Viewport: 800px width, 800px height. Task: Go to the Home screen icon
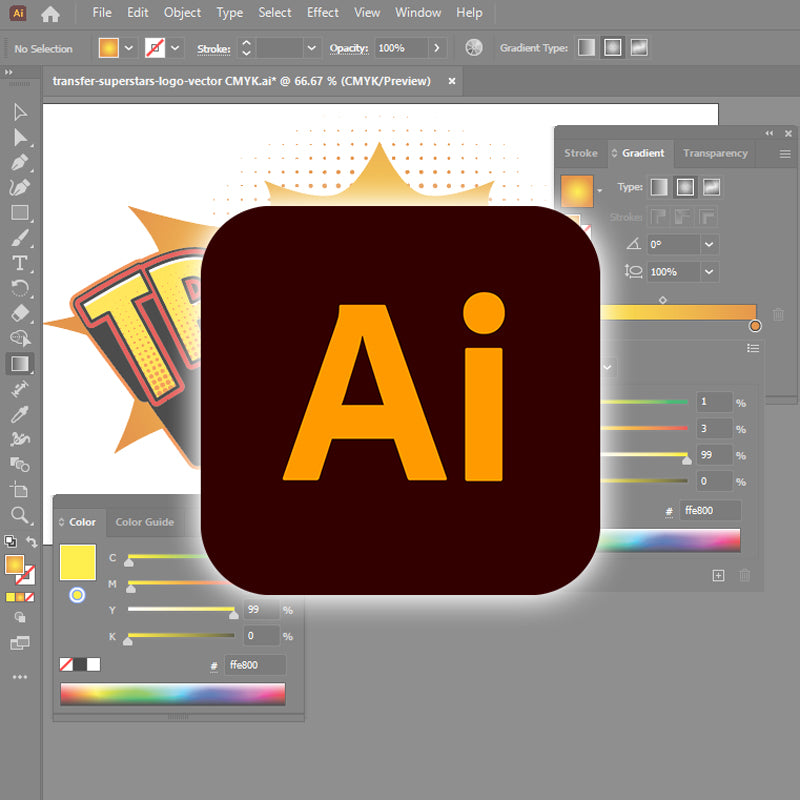[51, 13]
